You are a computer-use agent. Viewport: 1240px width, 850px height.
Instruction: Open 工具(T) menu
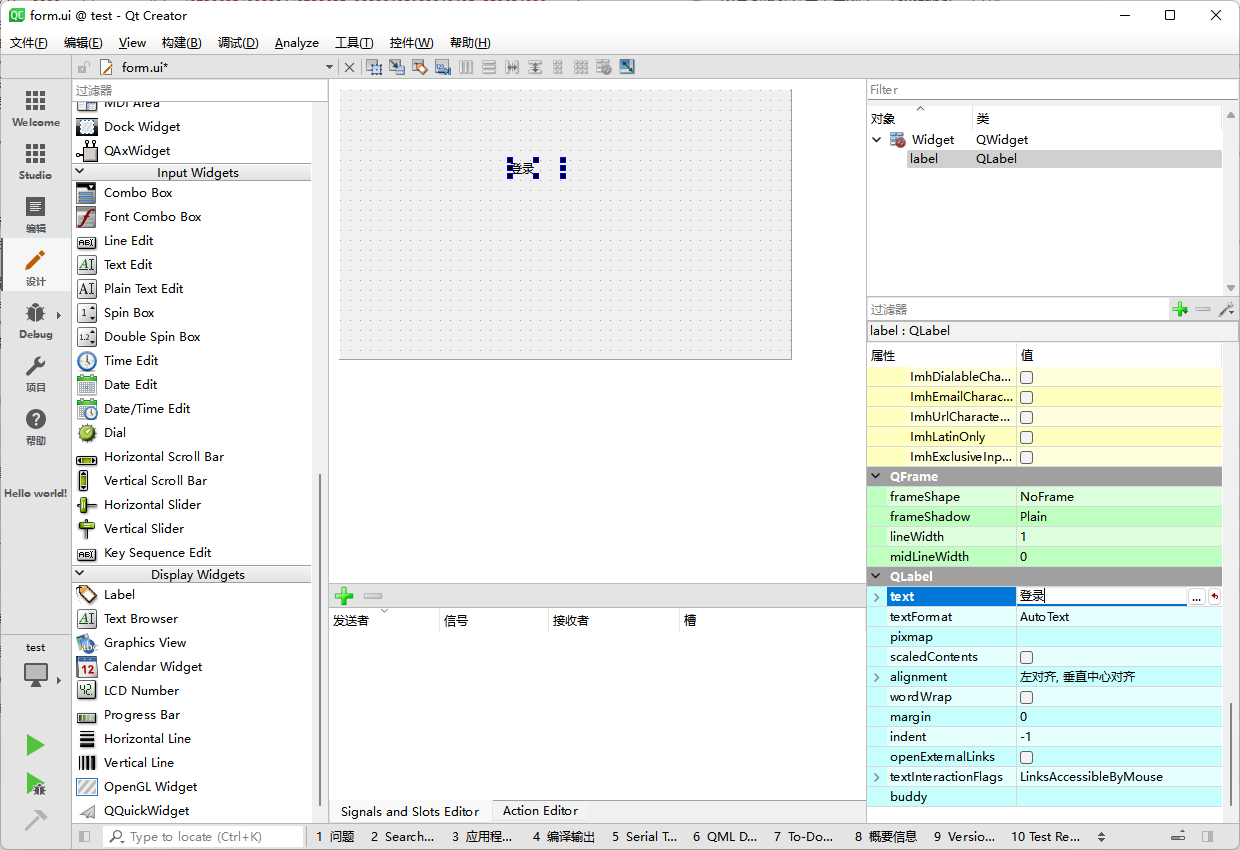click(354, 43)
